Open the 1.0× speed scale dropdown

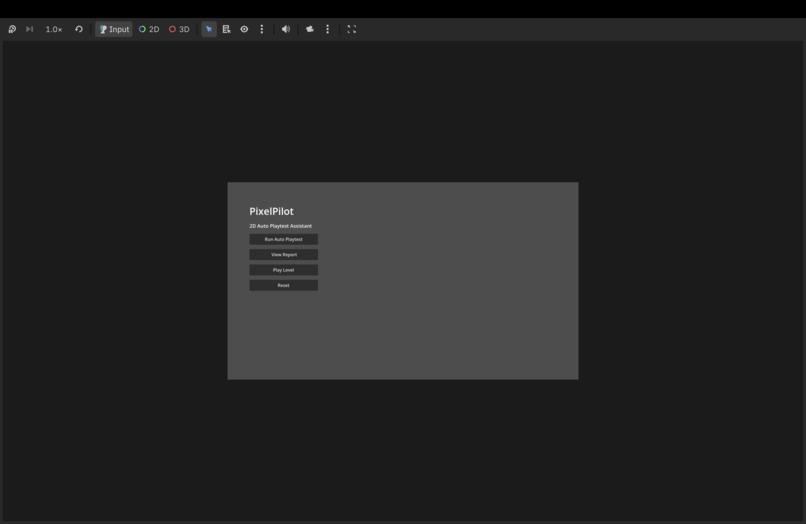[x=54, y=29]
